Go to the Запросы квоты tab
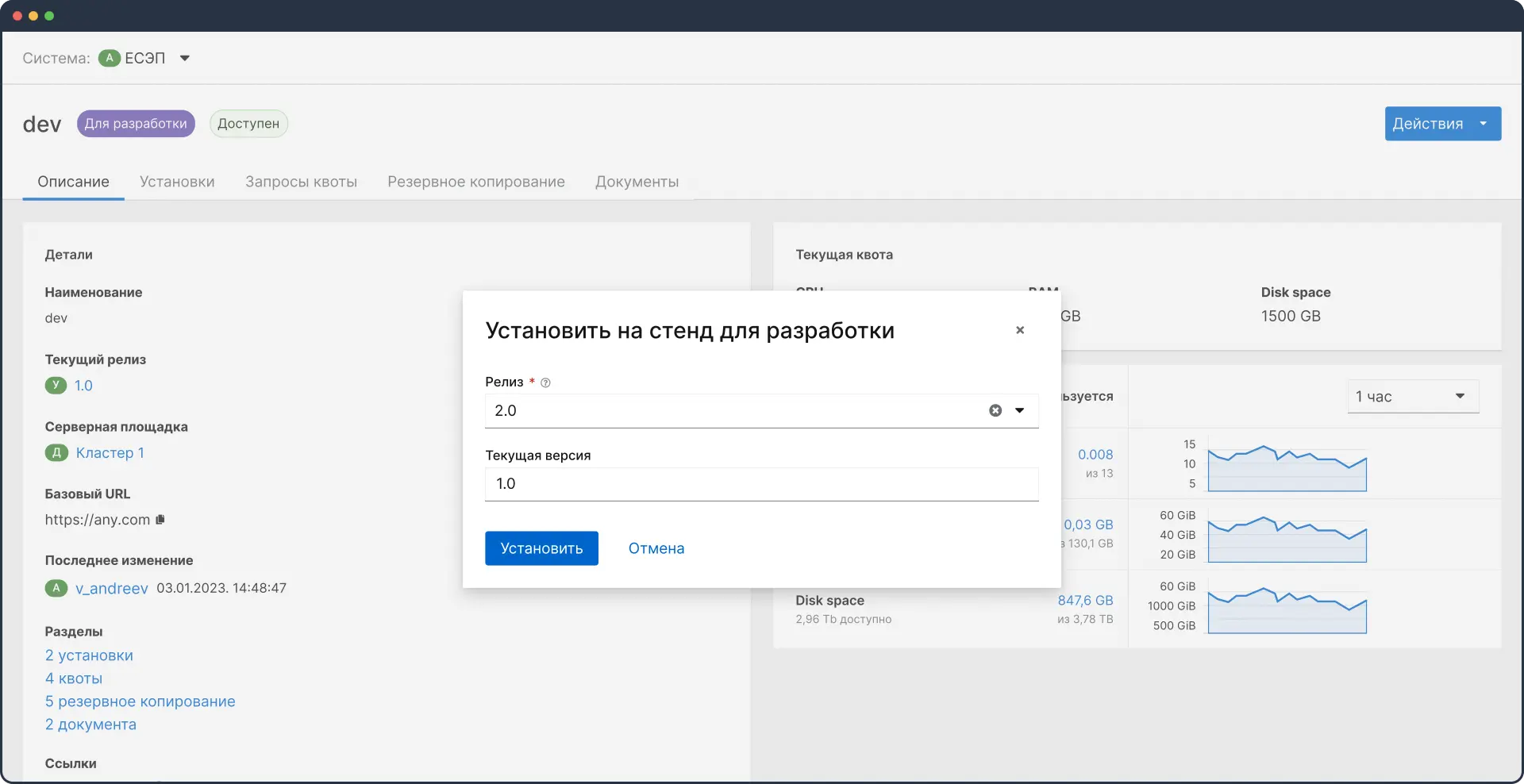The image size is (1524, 784). pyautogui.click(x=301, y=182)
